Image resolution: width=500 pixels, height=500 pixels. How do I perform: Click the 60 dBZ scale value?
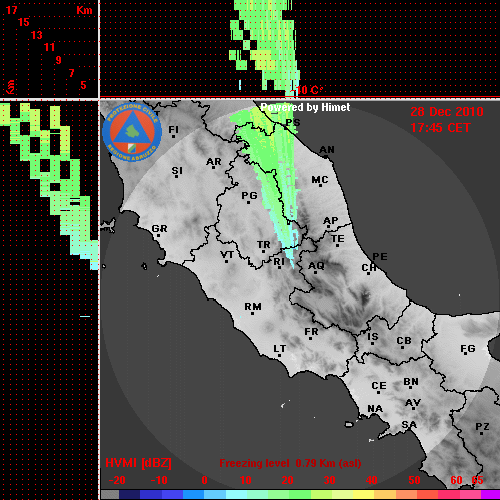[x=456, y=480]
